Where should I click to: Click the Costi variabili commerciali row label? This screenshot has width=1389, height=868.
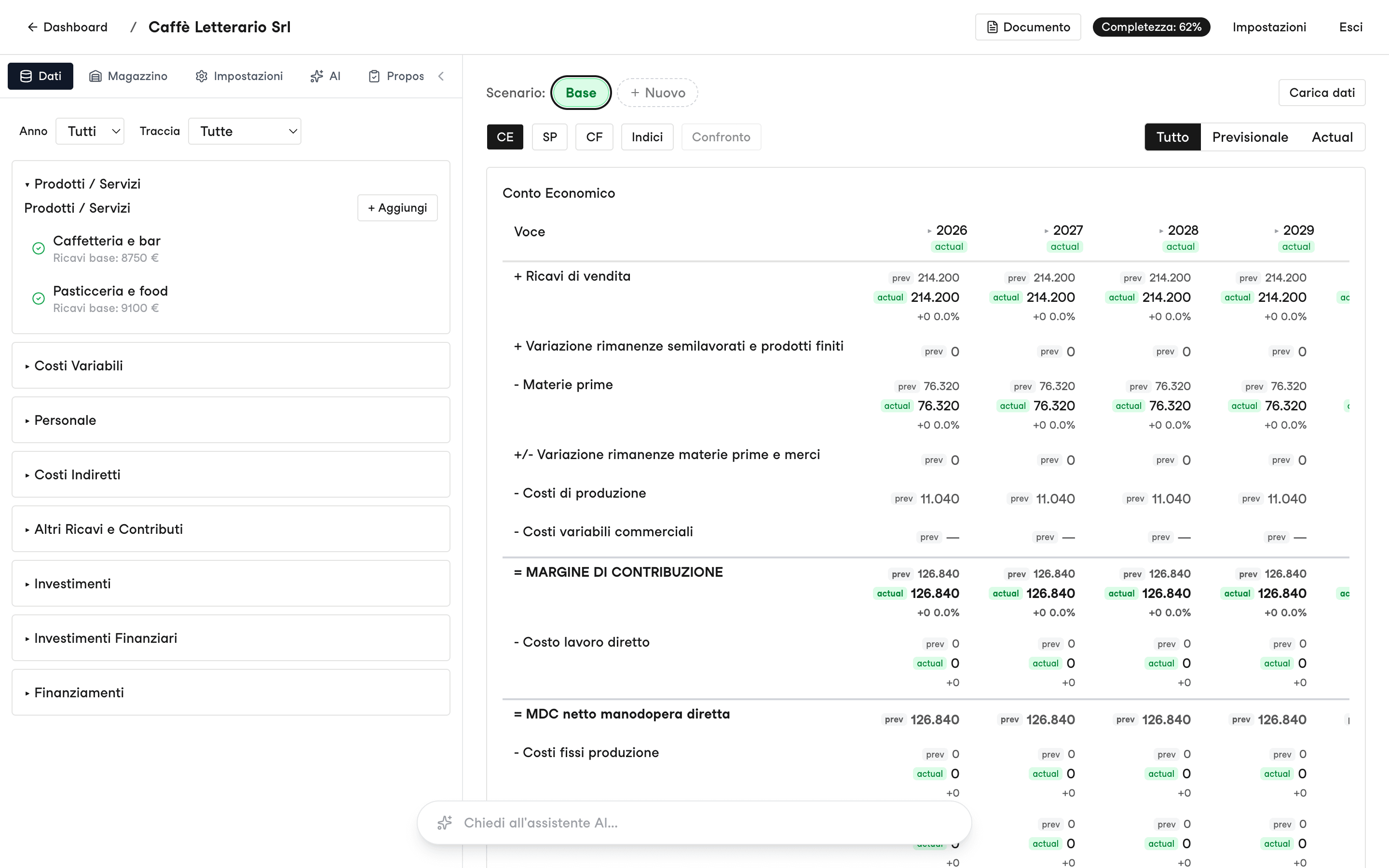click(x=603, y=531)
